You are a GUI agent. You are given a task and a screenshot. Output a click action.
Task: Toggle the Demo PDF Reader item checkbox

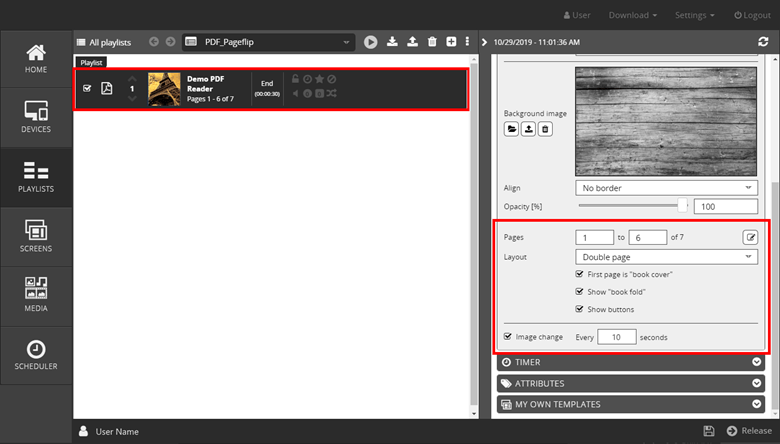pos(87,89)
